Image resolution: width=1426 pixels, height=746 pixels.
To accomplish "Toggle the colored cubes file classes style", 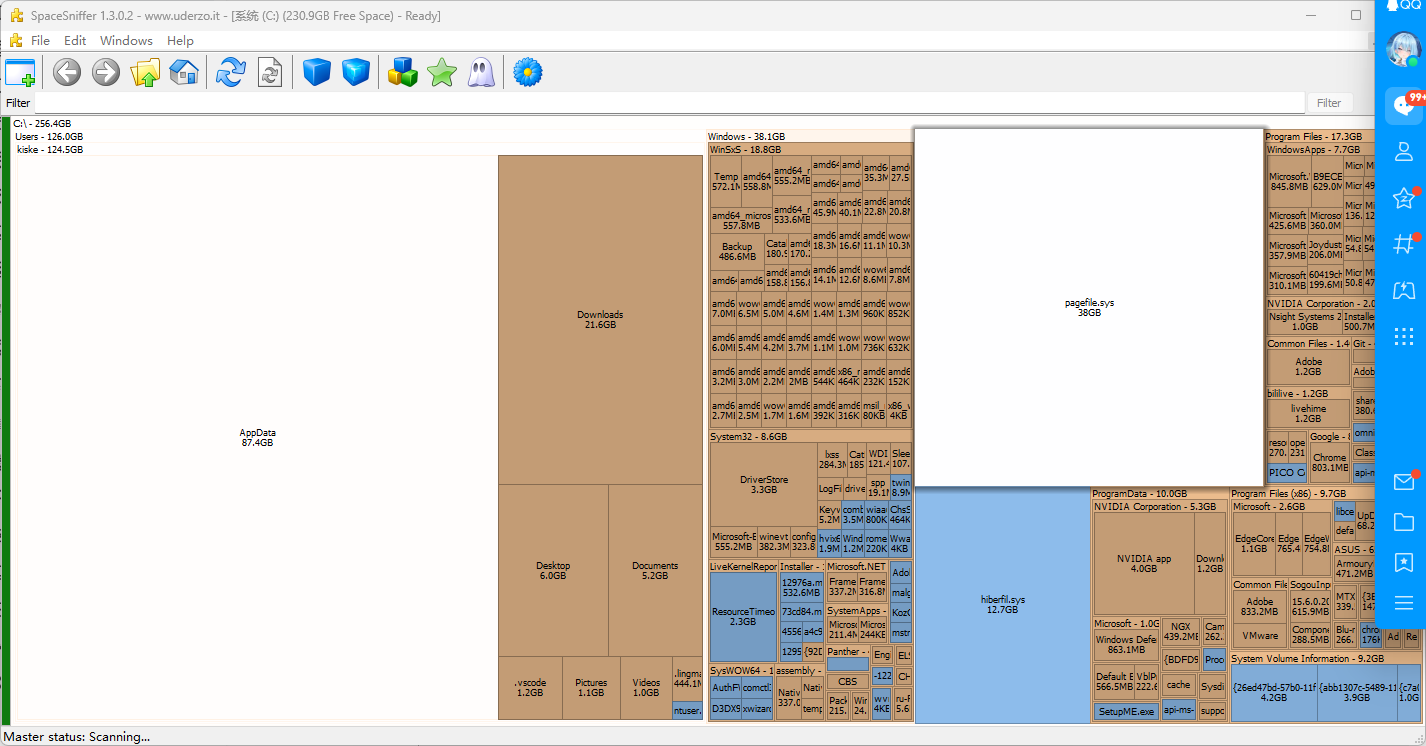I will click(x=402, y=72).
